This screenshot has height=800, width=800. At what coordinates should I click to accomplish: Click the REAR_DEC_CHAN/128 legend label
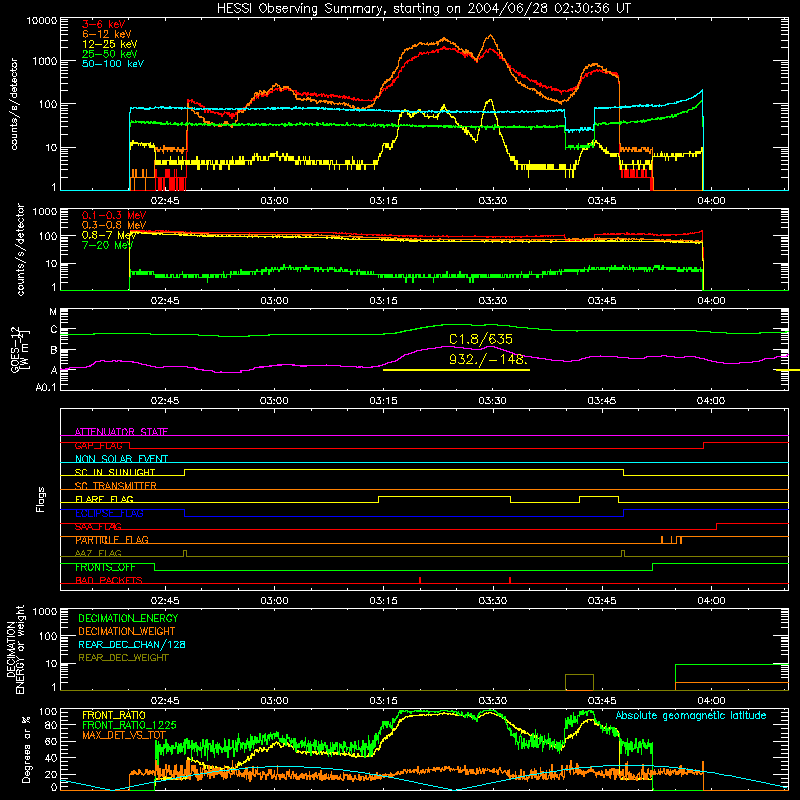(x=132, y=644)
